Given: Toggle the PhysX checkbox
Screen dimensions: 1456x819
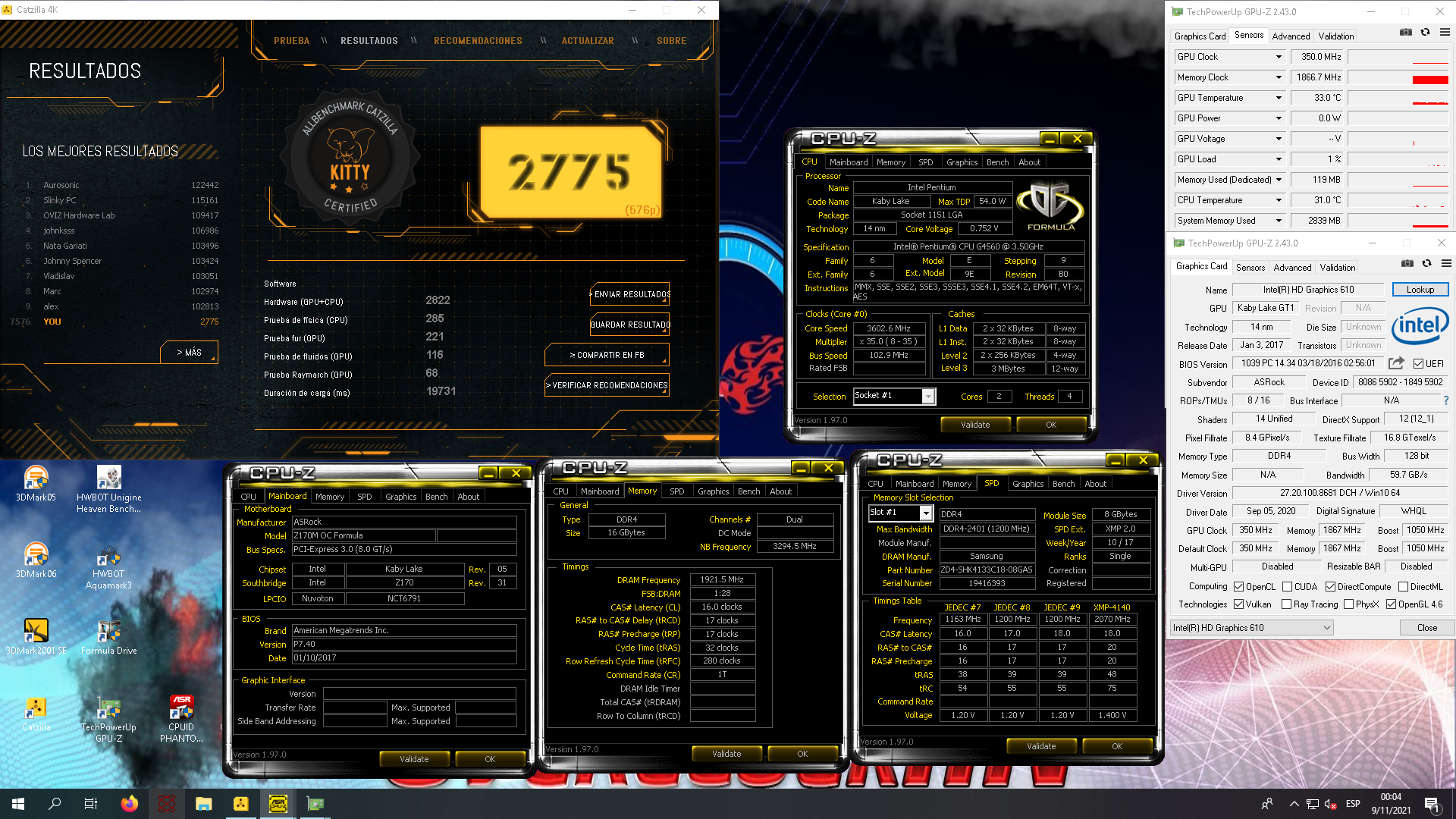Looking at the screenshot, I should pyautogui.click(x=1348, y=604).
